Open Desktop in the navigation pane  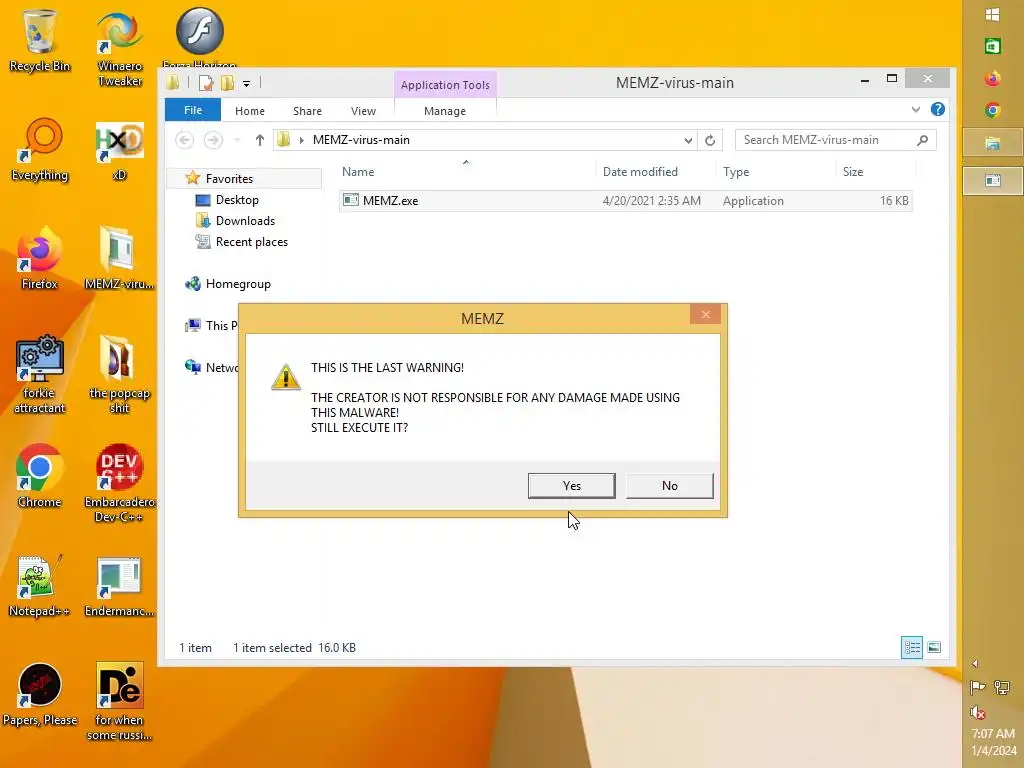(x=237, y=200)
